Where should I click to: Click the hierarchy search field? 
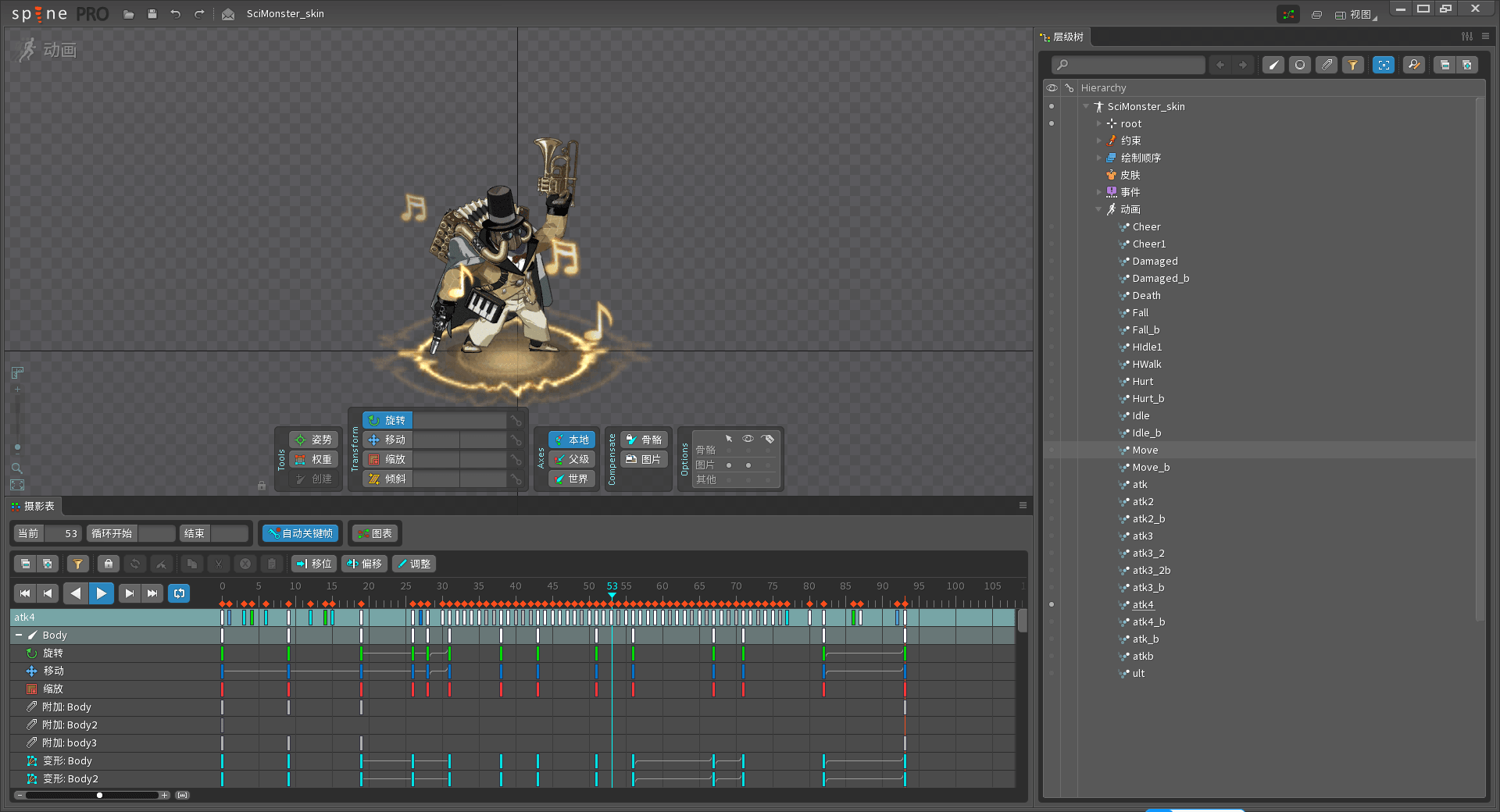click(1128, 65)
